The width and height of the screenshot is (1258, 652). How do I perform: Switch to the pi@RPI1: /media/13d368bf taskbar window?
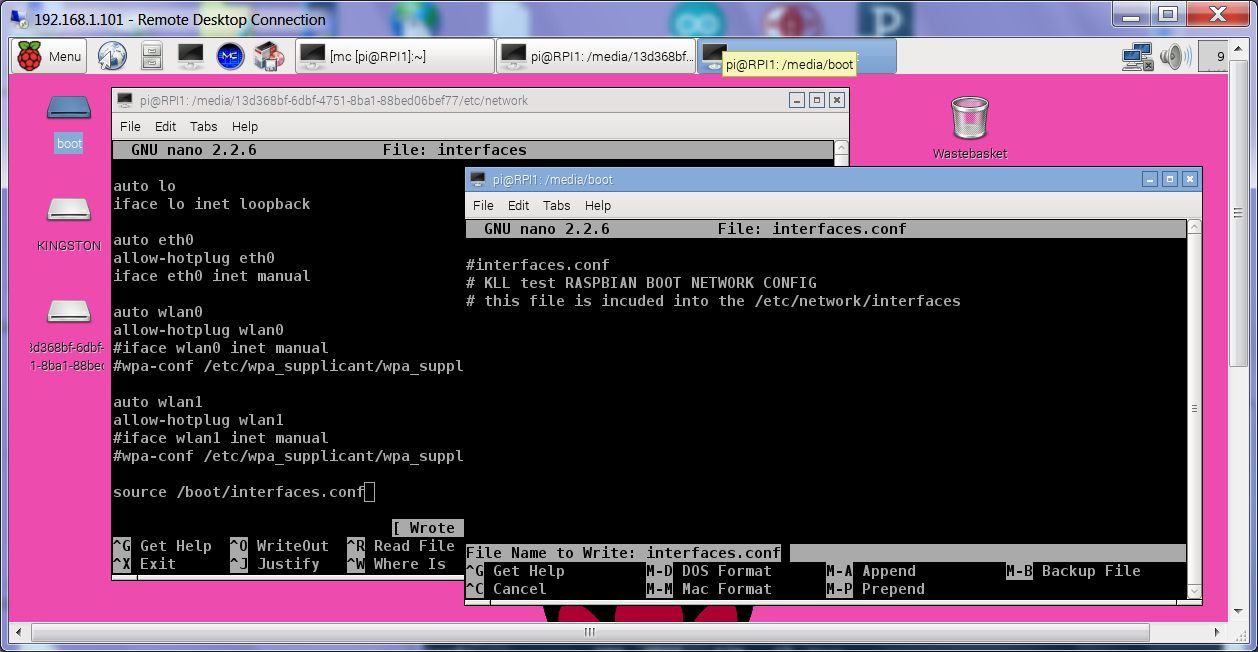pos(597,57)
